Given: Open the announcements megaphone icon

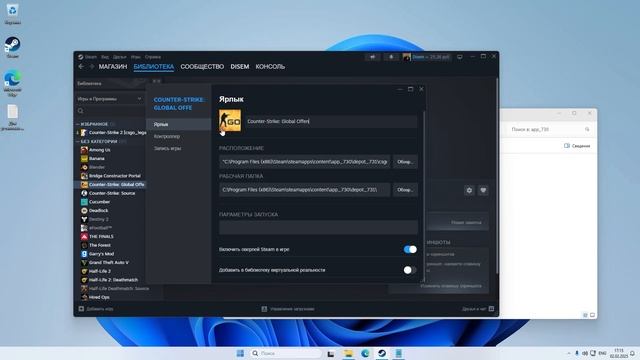Looking at the screenshot, I should [x=373, y=57].
